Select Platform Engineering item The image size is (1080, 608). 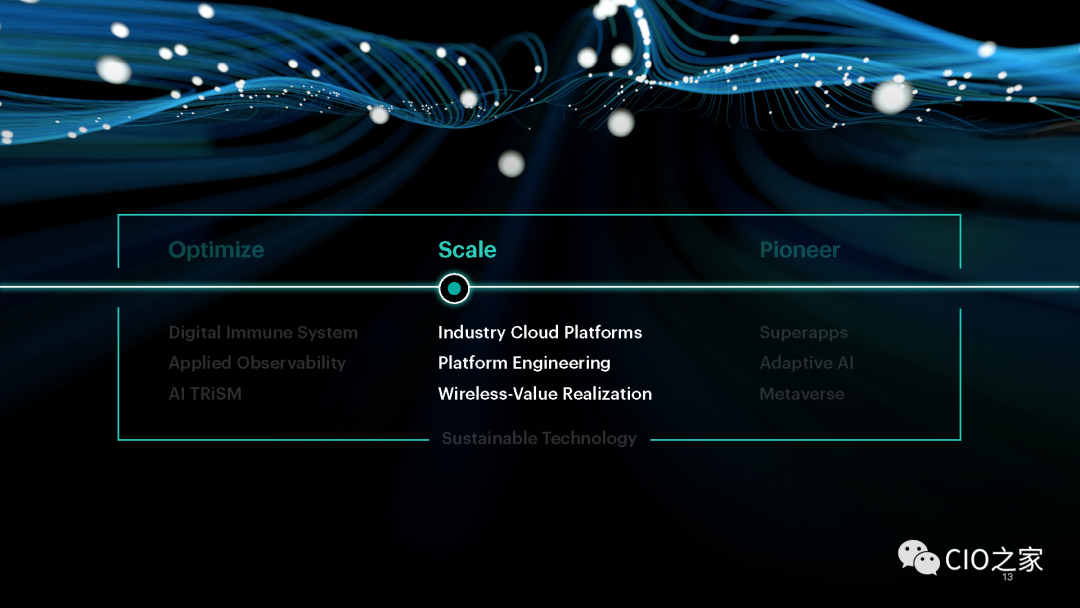coord(524,363)
